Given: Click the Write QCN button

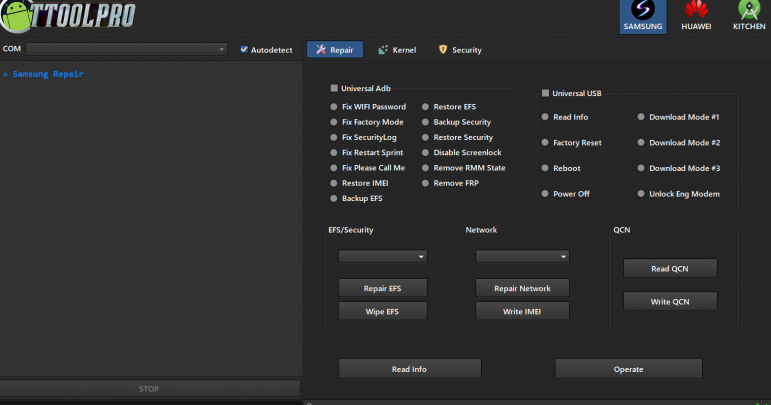Looking at the screenshot, I should point(670,301).
